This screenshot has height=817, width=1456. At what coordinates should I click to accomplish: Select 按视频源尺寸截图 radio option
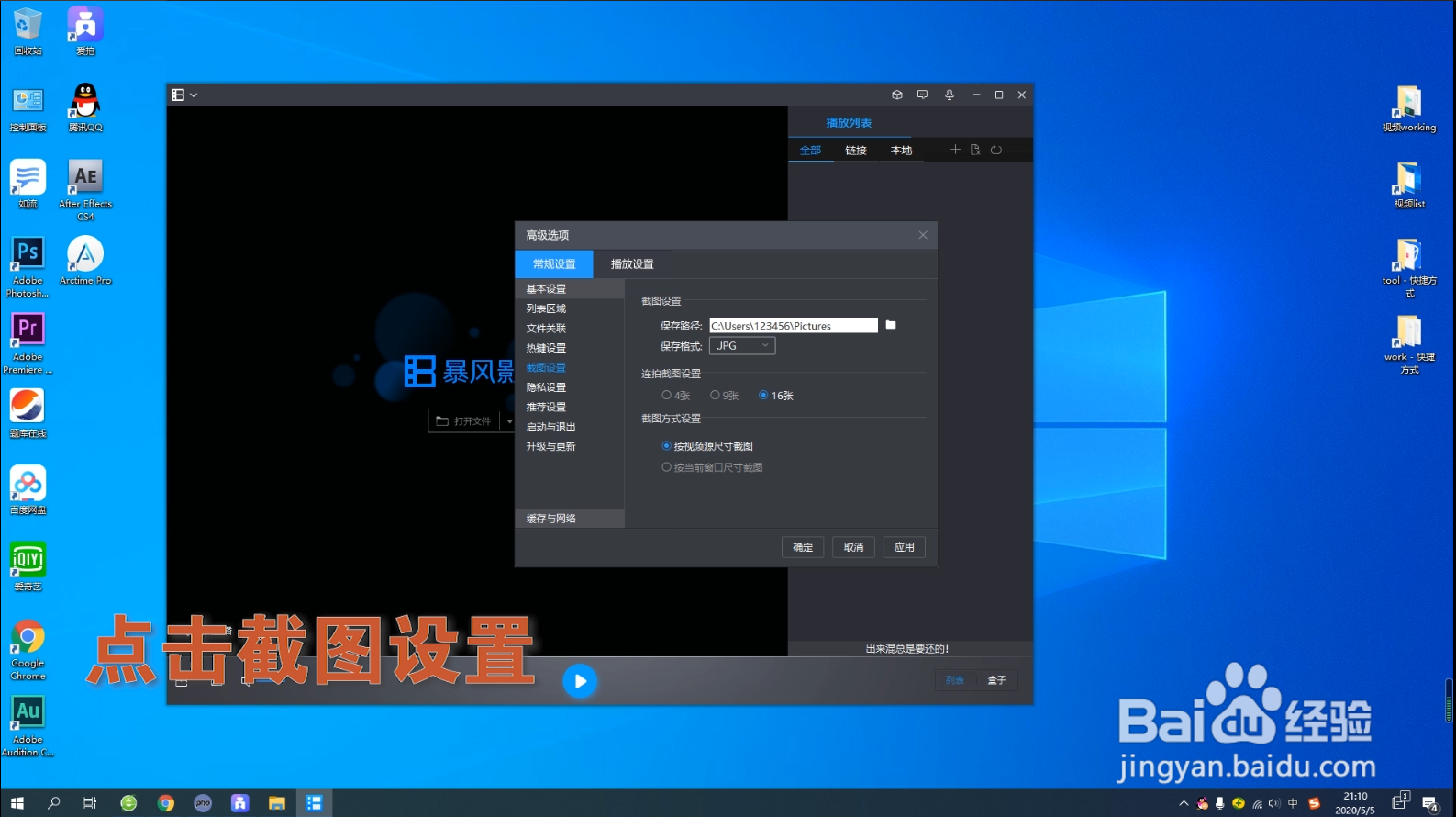pos(707,446)
